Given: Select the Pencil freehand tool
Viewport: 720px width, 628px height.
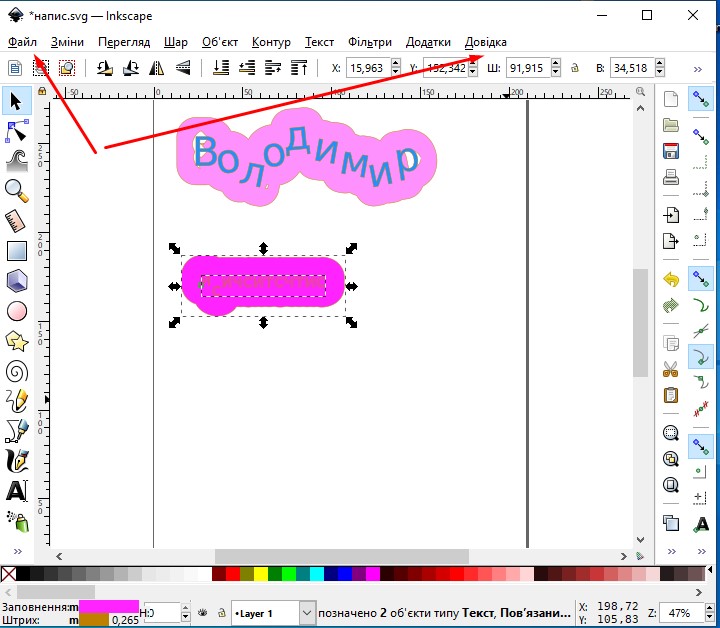Looking at the screenshot, I should 17,401.
